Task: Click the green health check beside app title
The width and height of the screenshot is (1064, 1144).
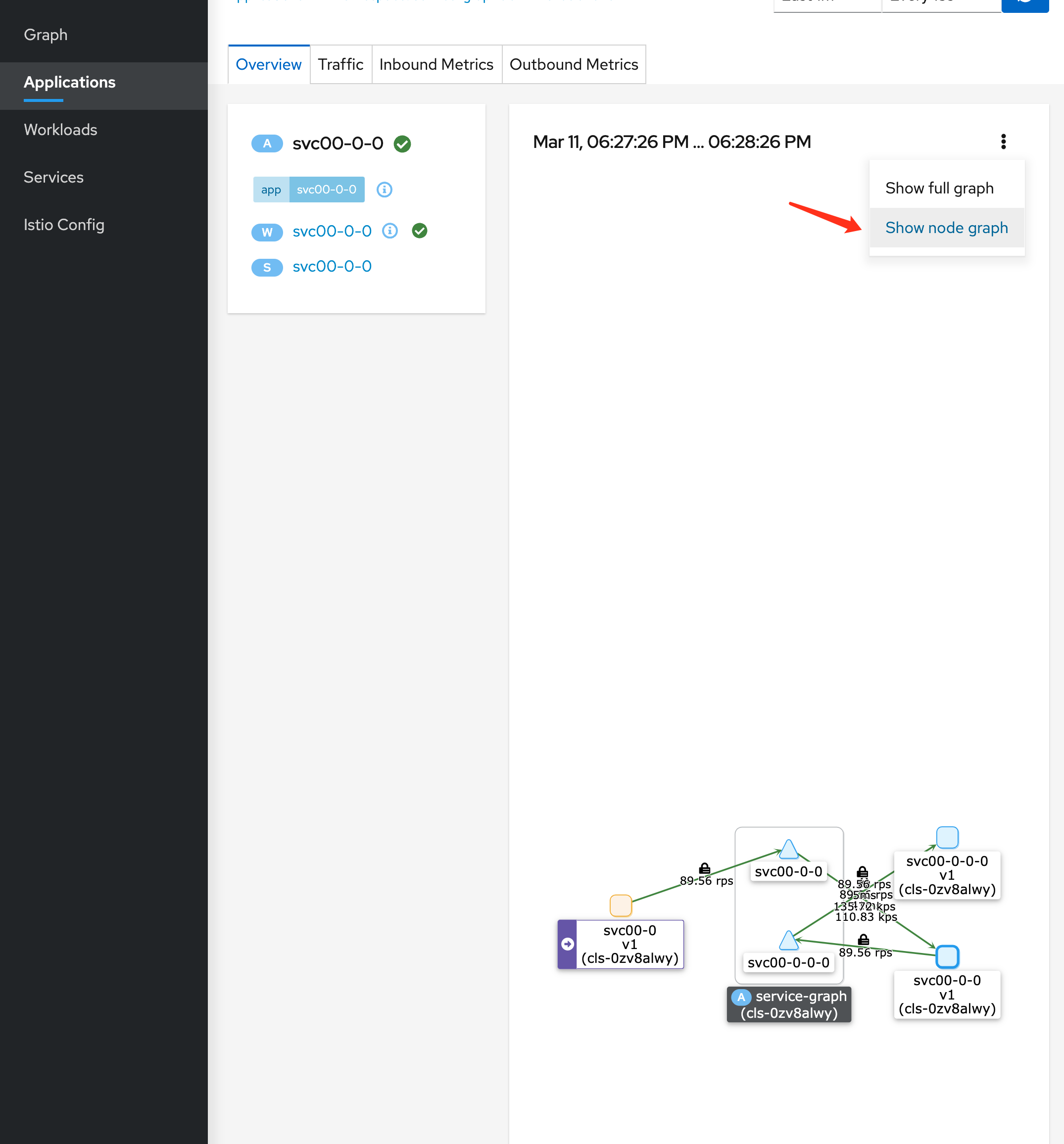Action: [x=402, y=144]
